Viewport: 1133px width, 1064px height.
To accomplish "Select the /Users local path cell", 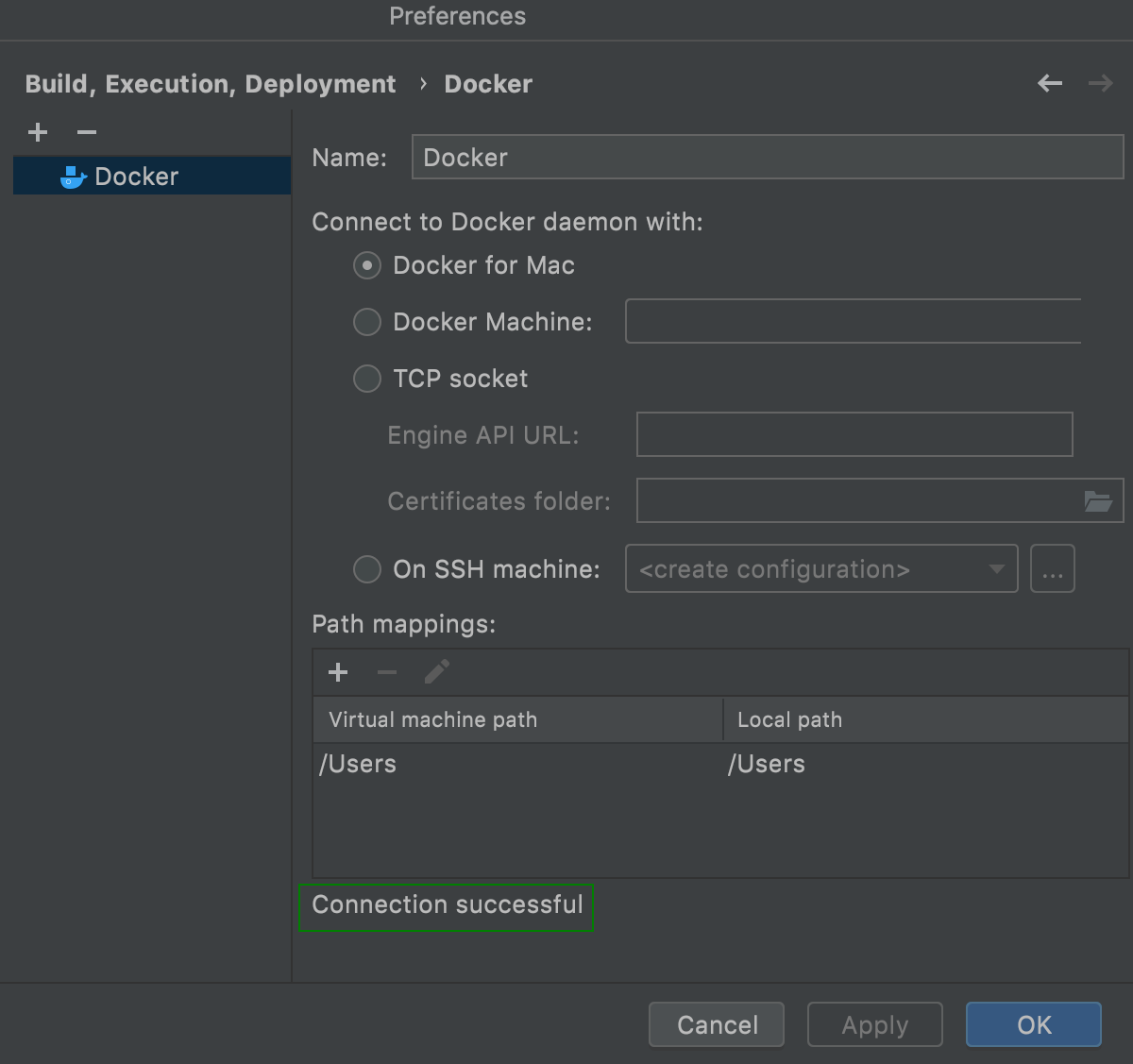I will click(x=926, y=764).
